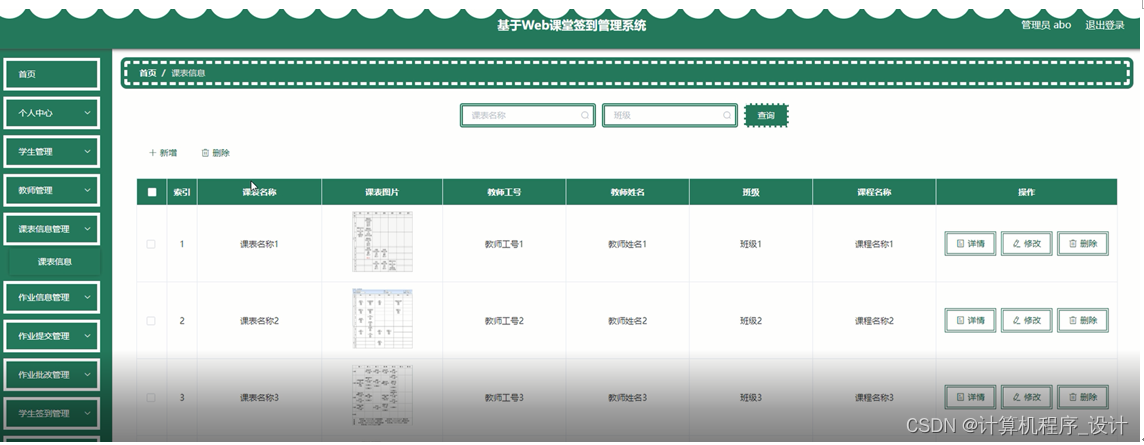Open the 首页 sidebar menu item
Screen dimensions: 1144x445
coord(51,74)
